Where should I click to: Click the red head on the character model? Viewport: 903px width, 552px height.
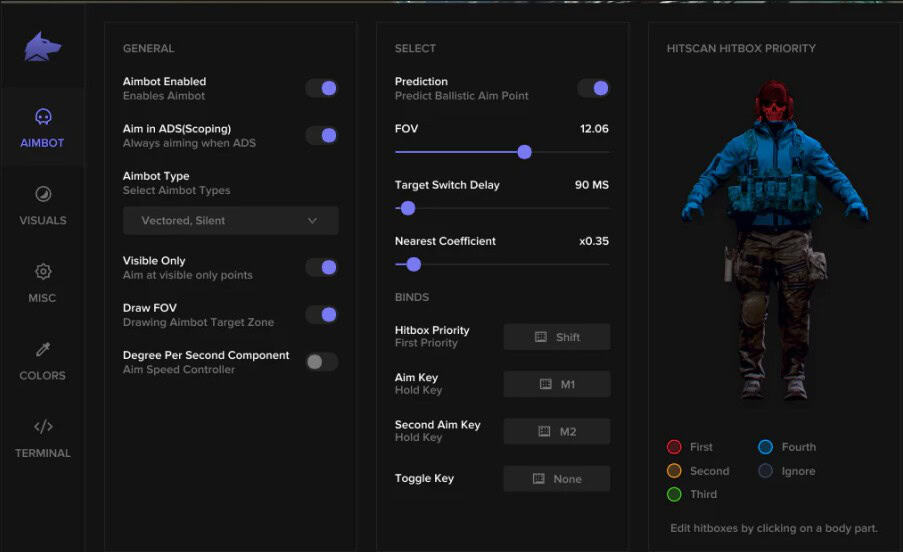click(771, 103)
